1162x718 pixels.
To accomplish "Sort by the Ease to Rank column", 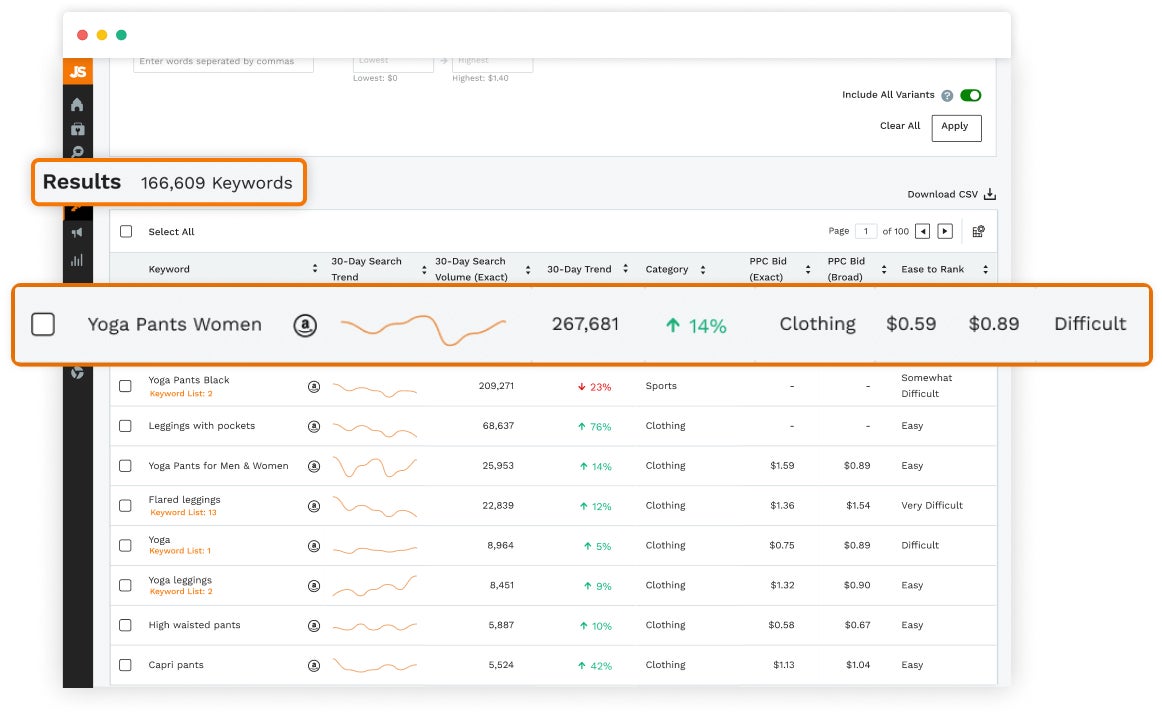I will (x=985, y=269).
